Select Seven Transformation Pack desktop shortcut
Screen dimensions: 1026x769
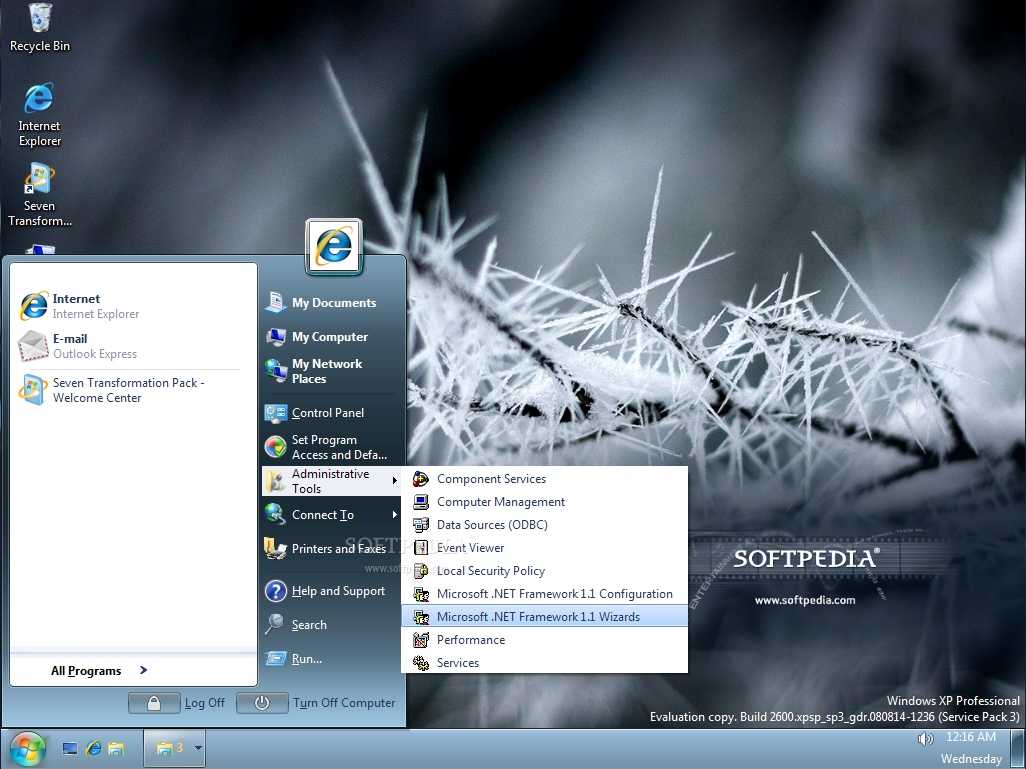click(x=39, y=194)
